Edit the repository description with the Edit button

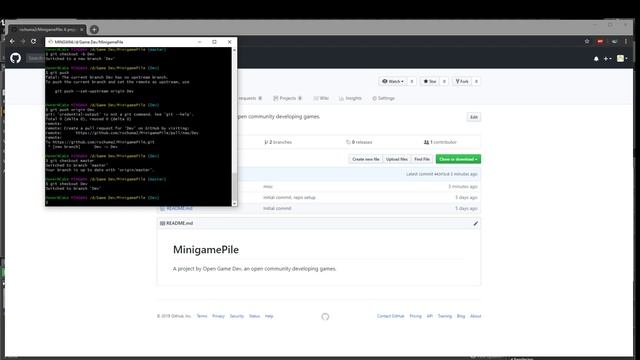click(473, 117)
